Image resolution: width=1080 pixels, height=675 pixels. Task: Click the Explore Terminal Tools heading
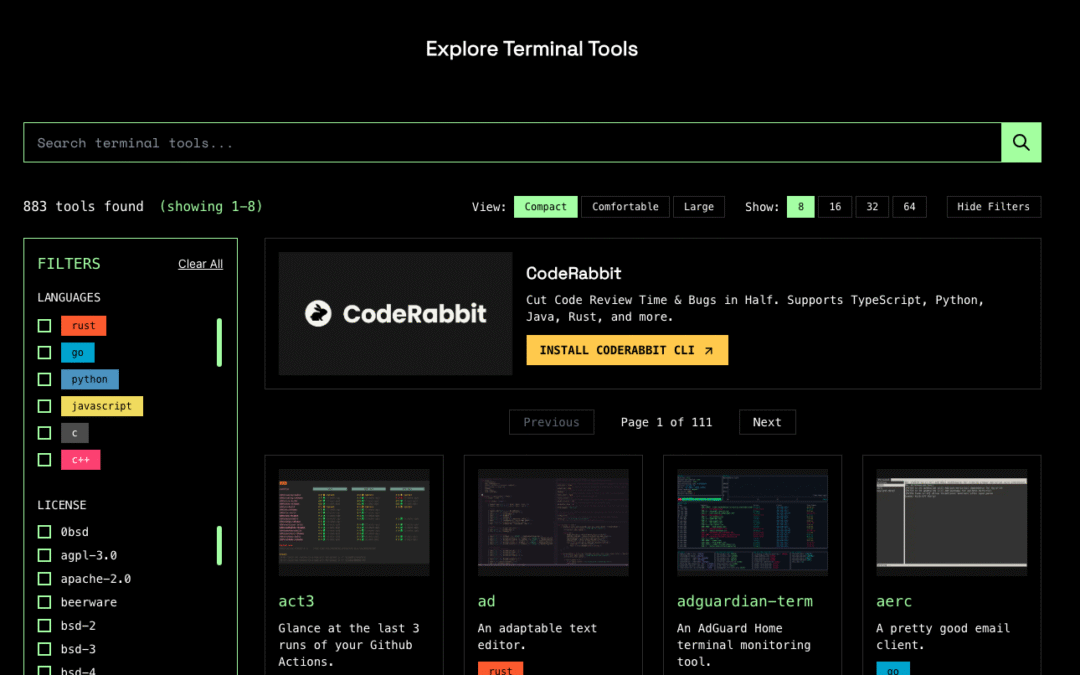(532, 49)
